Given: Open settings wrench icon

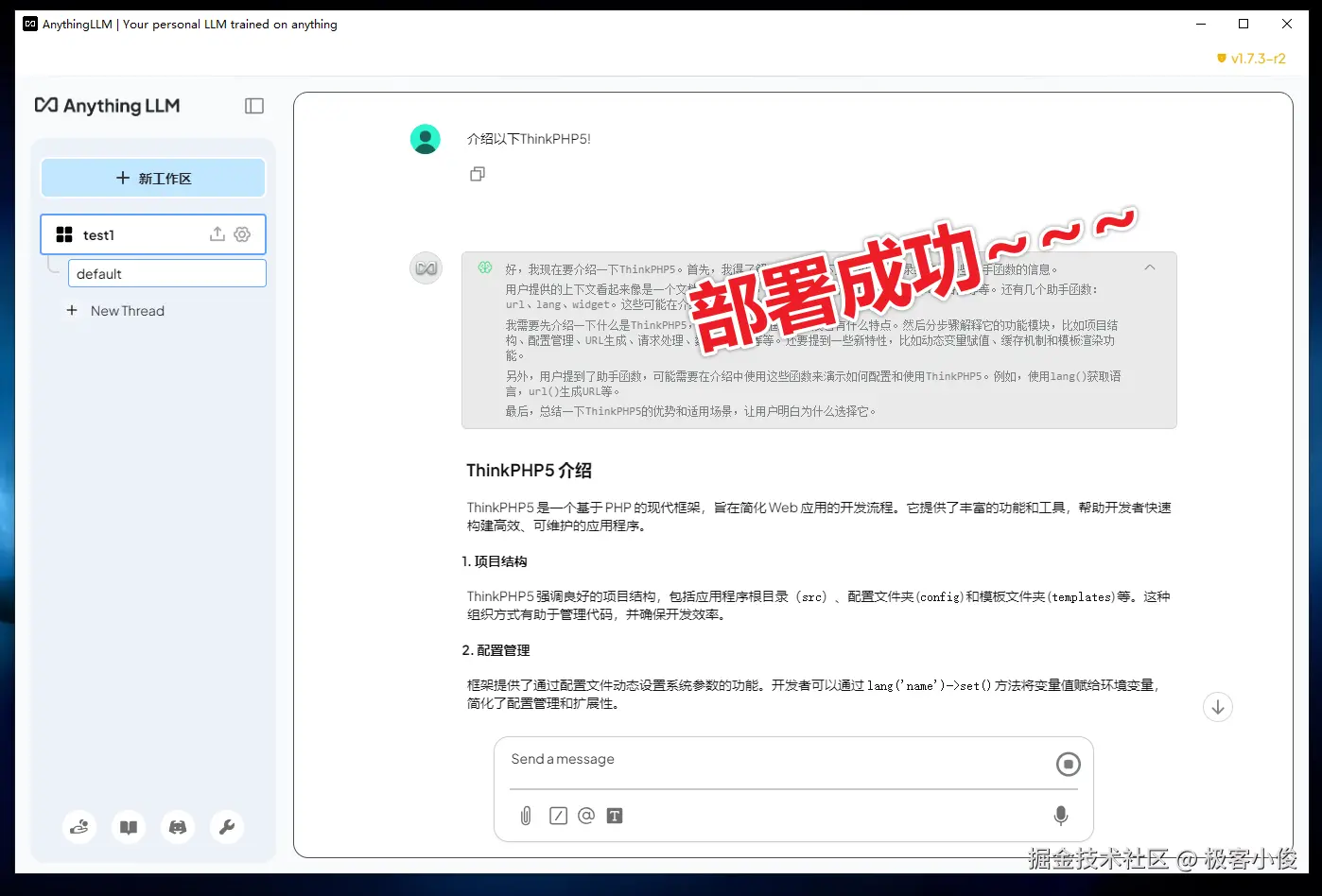Looking at the screenshot, I should [x=227, y=827].
